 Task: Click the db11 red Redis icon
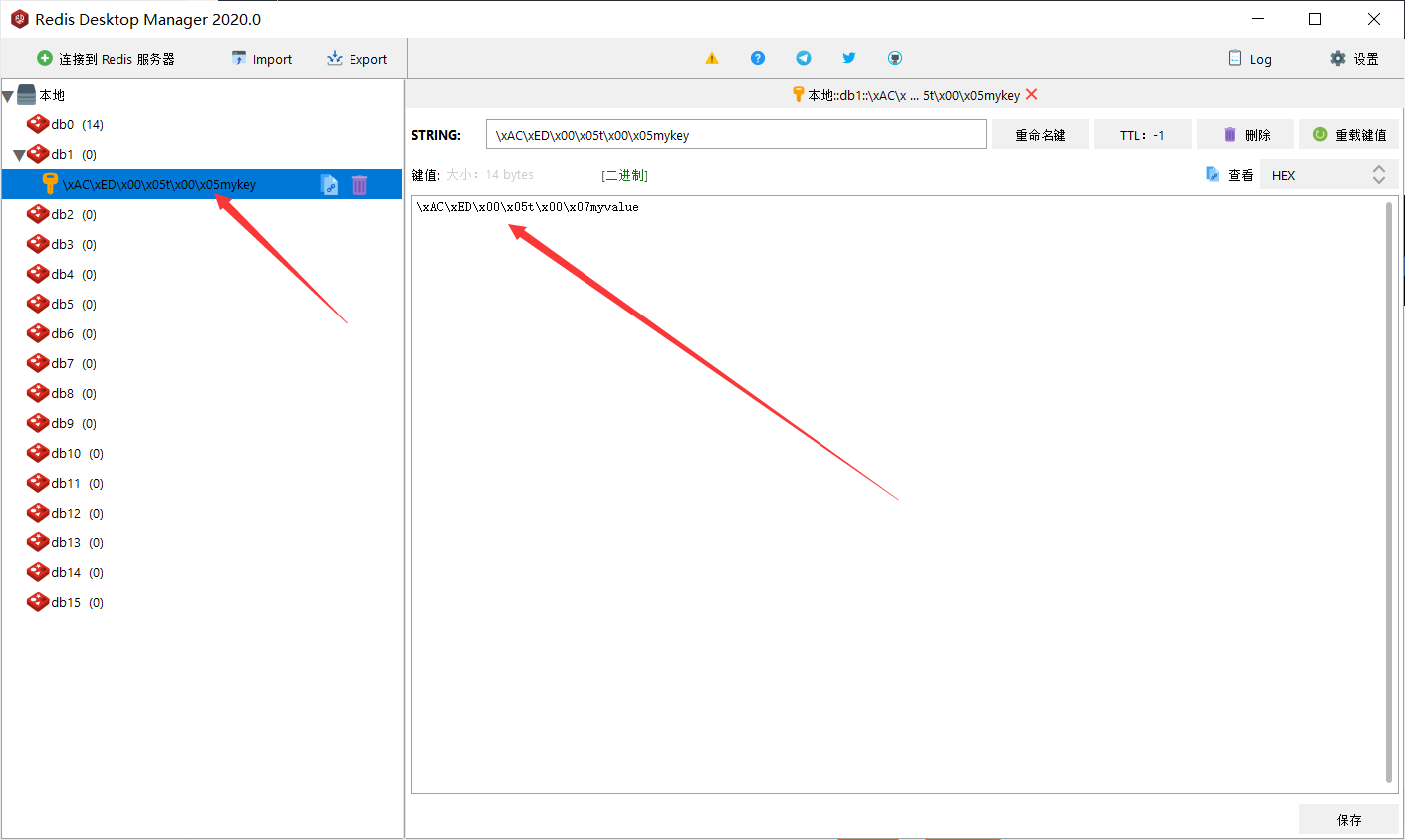[38, 483]
